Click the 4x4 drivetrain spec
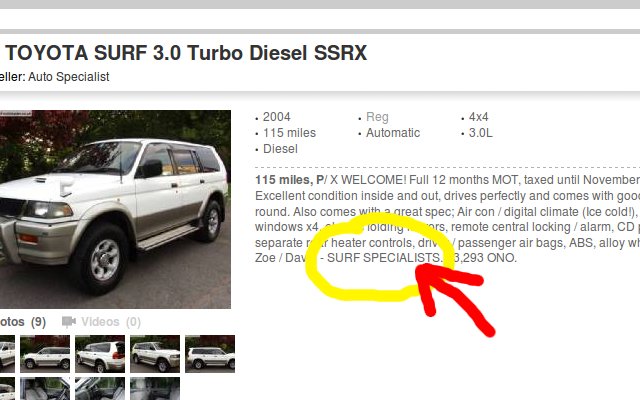The width and height of the screenshot is (640, 400). (x=478, y=117)
